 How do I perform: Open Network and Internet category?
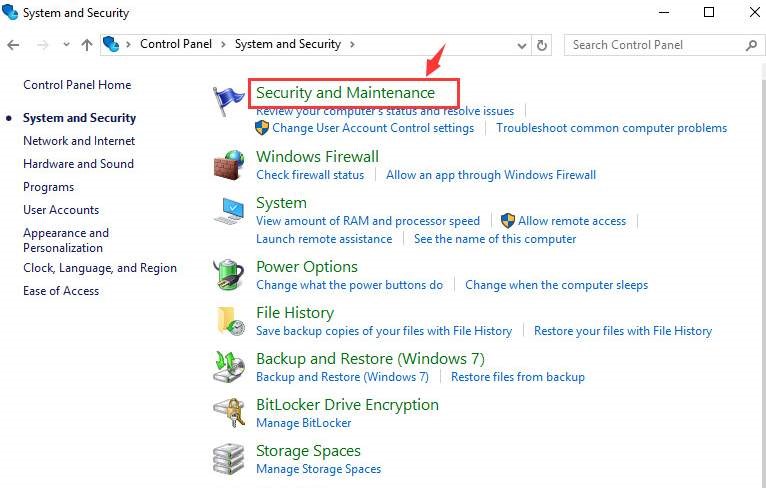(x=79, y=141)
